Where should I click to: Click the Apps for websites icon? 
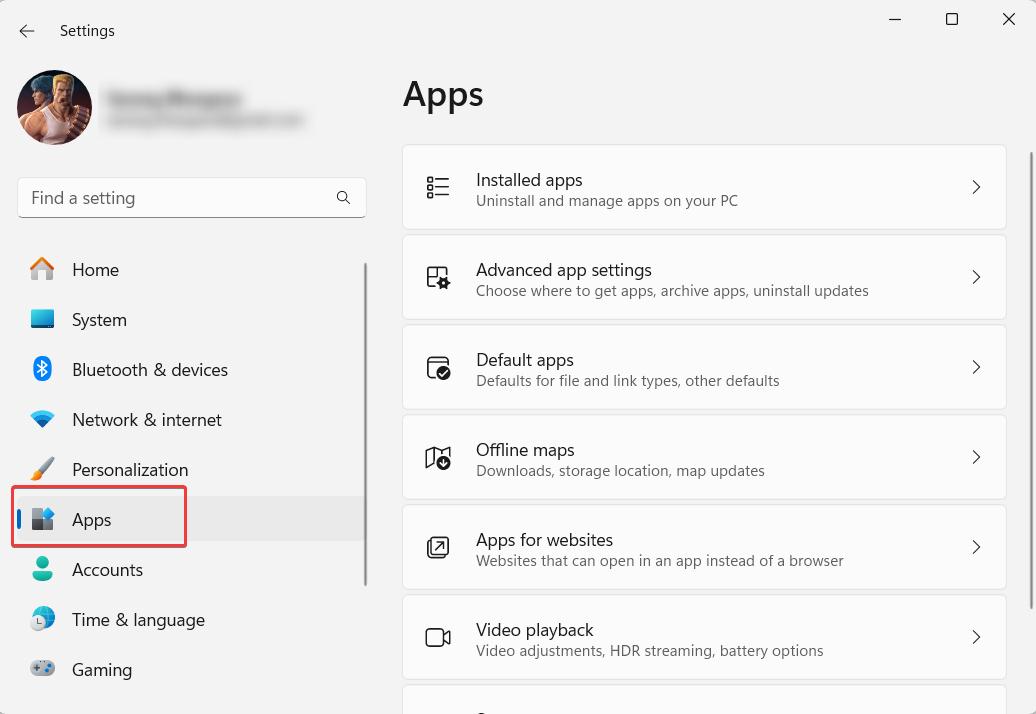pyautogui.click(x=438, y=546)
